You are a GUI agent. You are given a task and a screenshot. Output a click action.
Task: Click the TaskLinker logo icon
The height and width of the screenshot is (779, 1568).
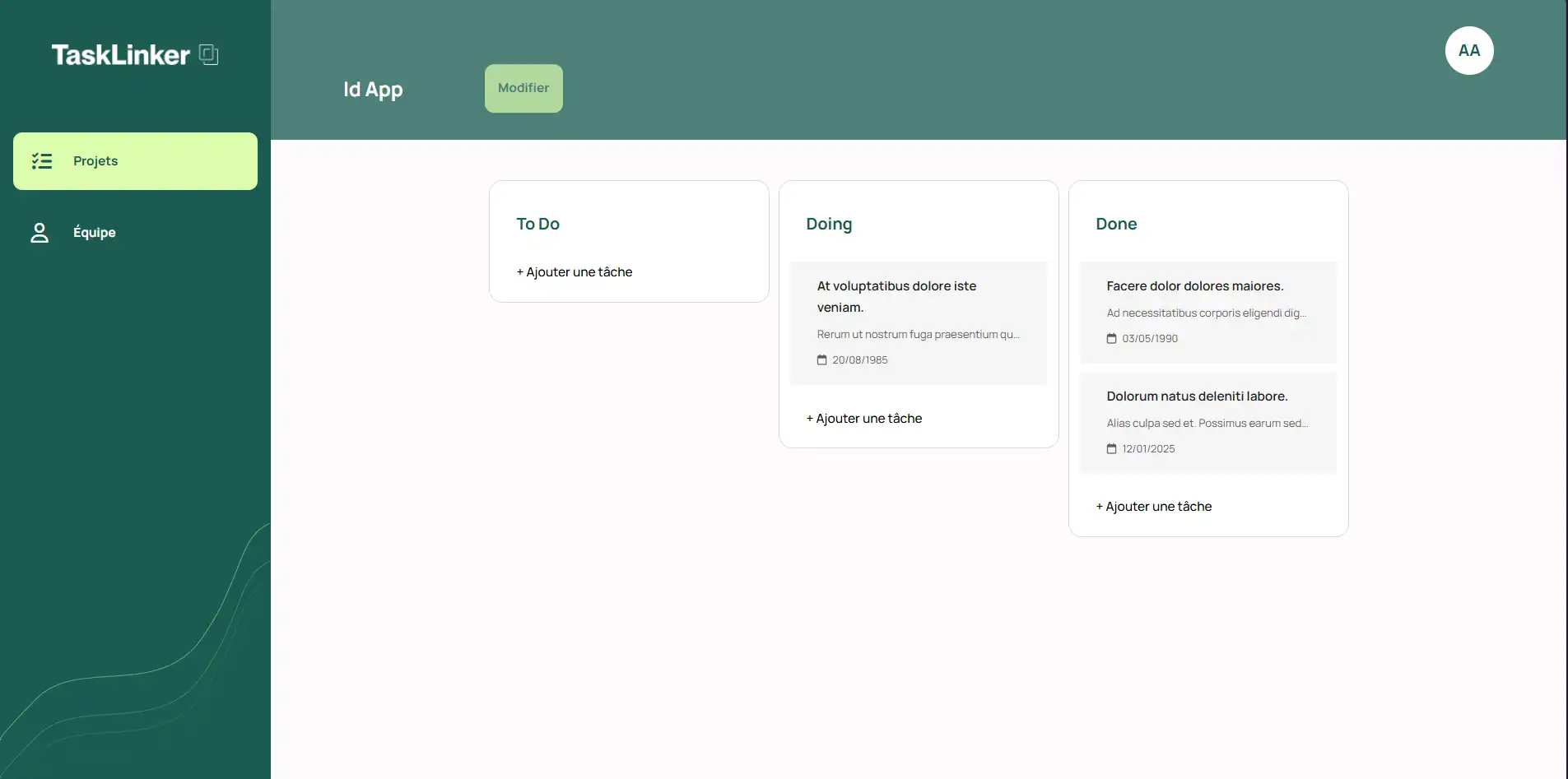[x=209, y=54]
